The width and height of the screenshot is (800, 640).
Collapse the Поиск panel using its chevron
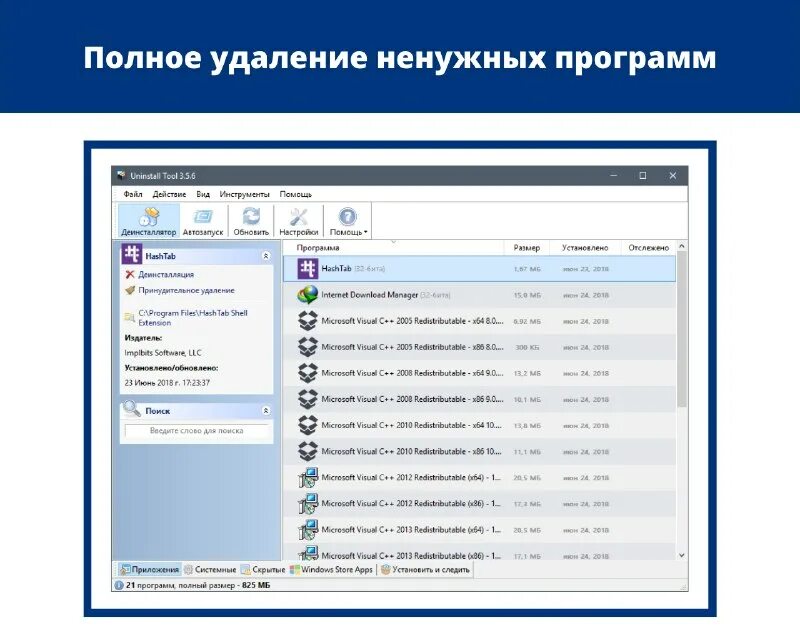[x=264, y=410]
